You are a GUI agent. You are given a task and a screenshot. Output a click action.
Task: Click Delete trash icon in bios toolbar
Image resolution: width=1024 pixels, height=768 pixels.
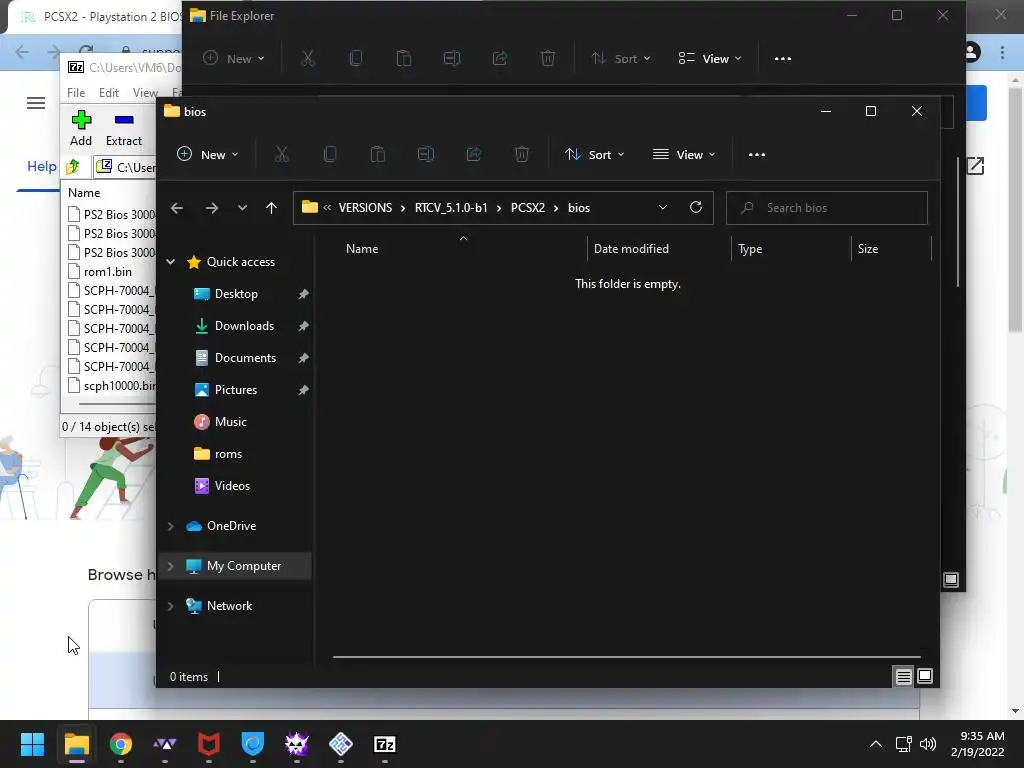(521, 155)
